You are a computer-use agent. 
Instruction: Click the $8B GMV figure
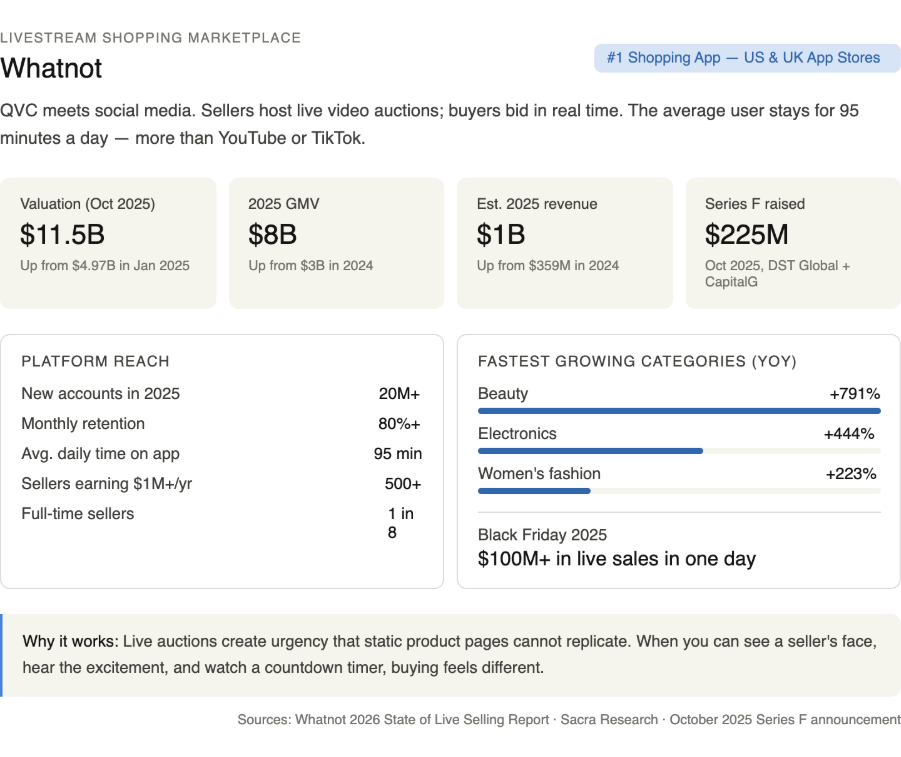272,235
